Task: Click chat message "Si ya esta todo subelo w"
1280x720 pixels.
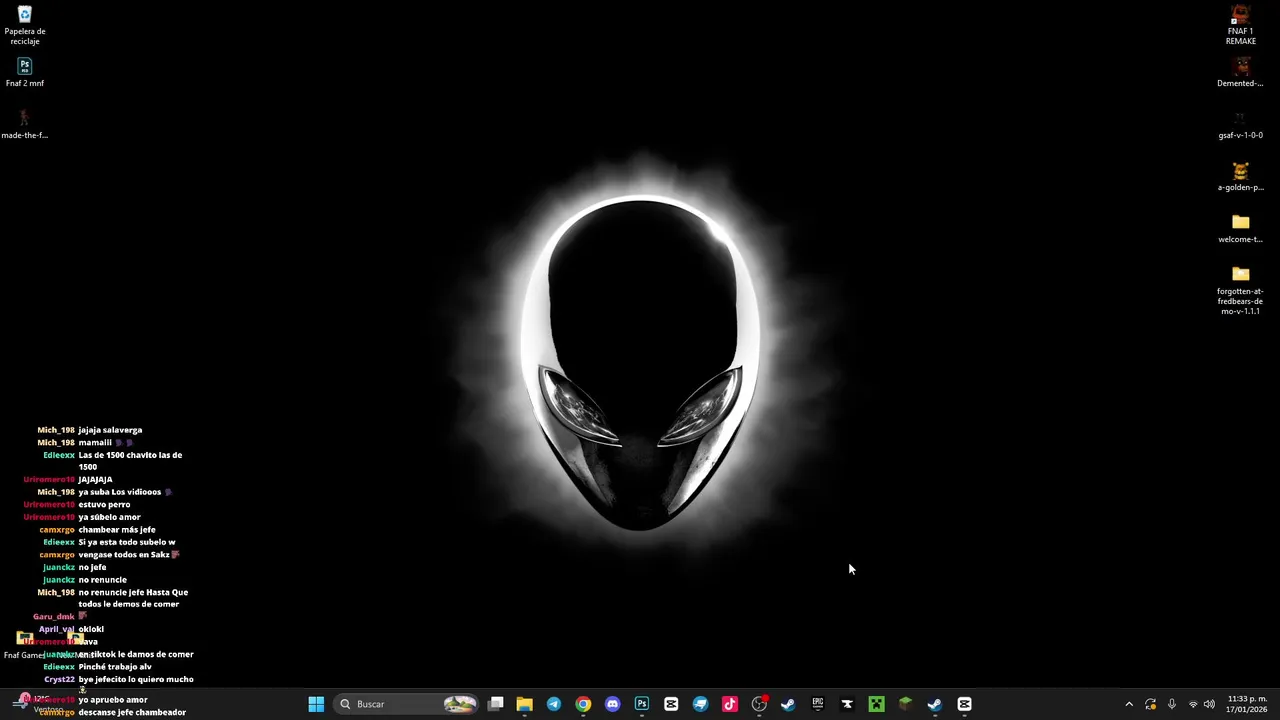Action: coord(127,542)
